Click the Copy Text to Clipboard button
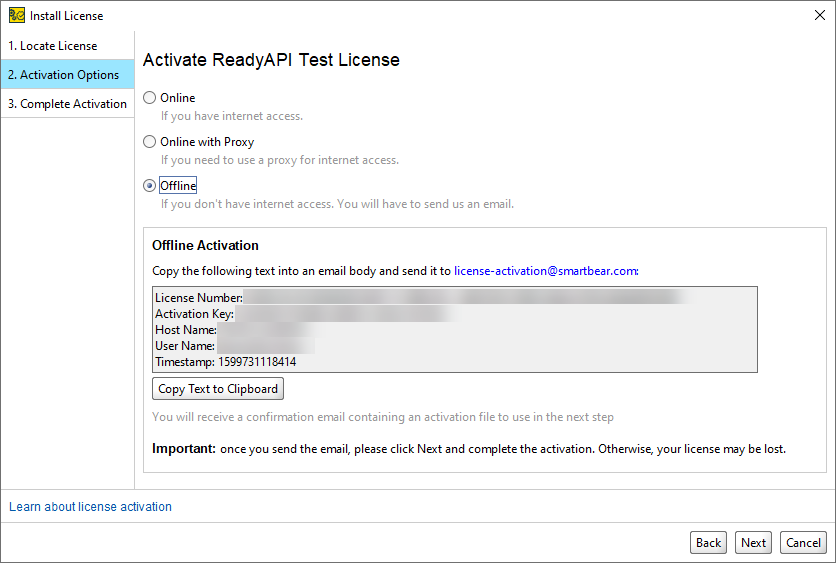This screenshot has width=836, height=563. (218, 389)
